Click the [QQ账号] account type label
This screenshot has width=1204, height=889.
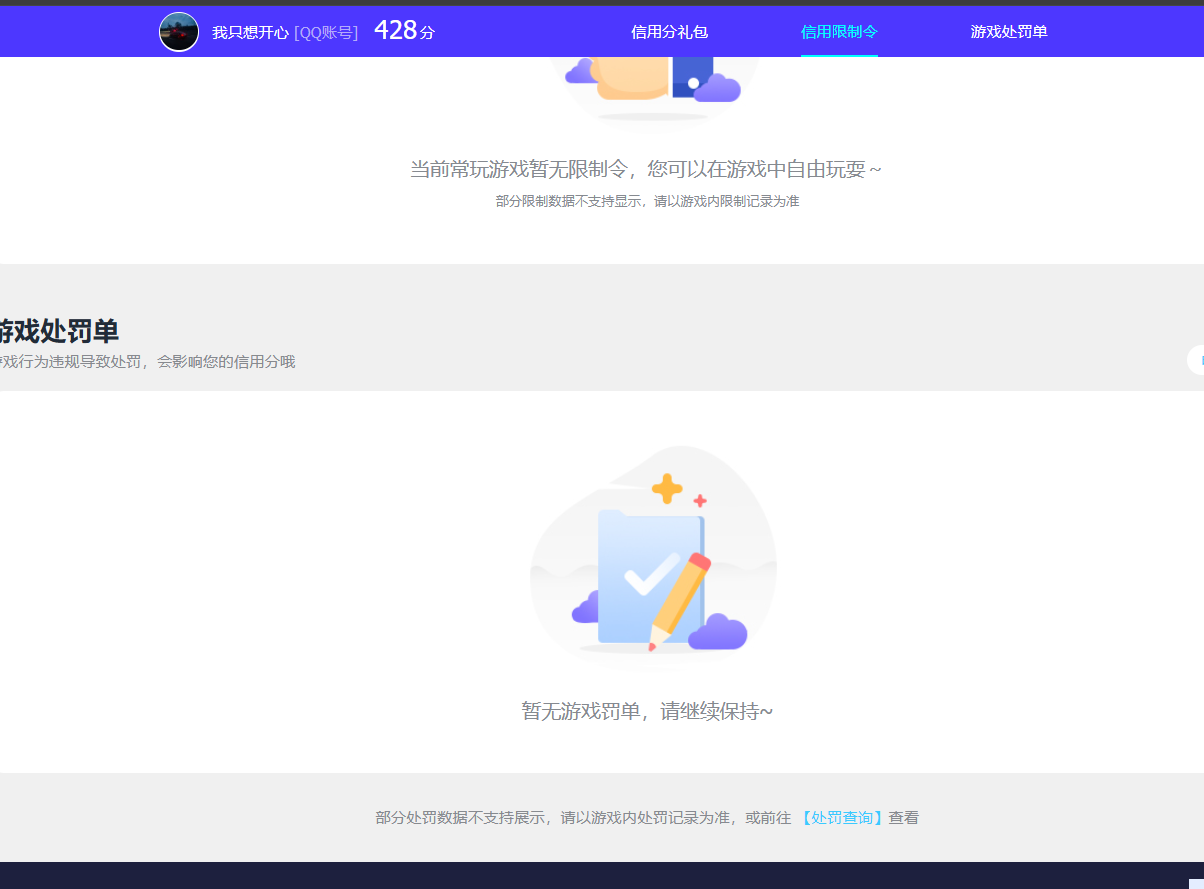tap(327, 31)
